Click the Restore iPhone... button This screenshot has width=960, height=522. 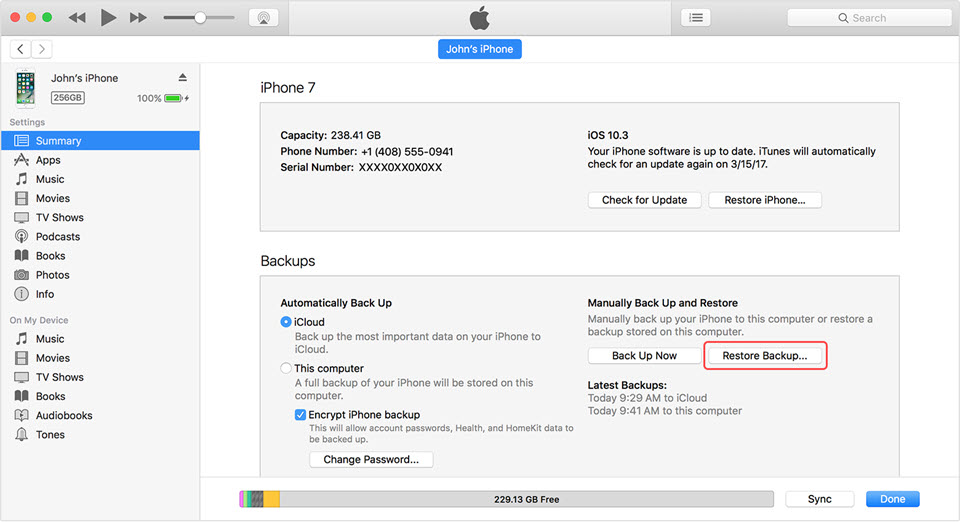coord(765,200)
